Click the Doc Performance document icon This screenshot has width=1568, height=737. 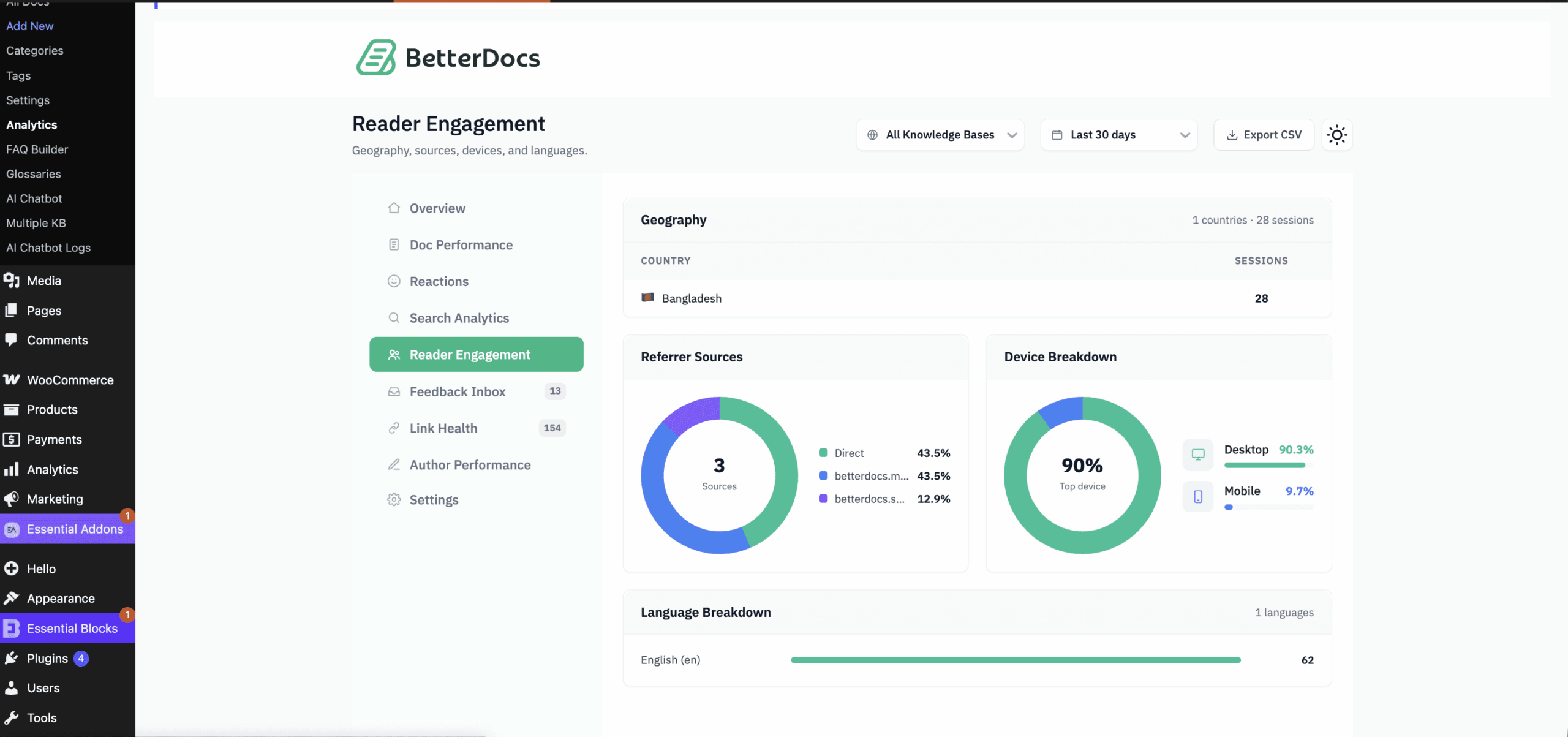point(394,245)
